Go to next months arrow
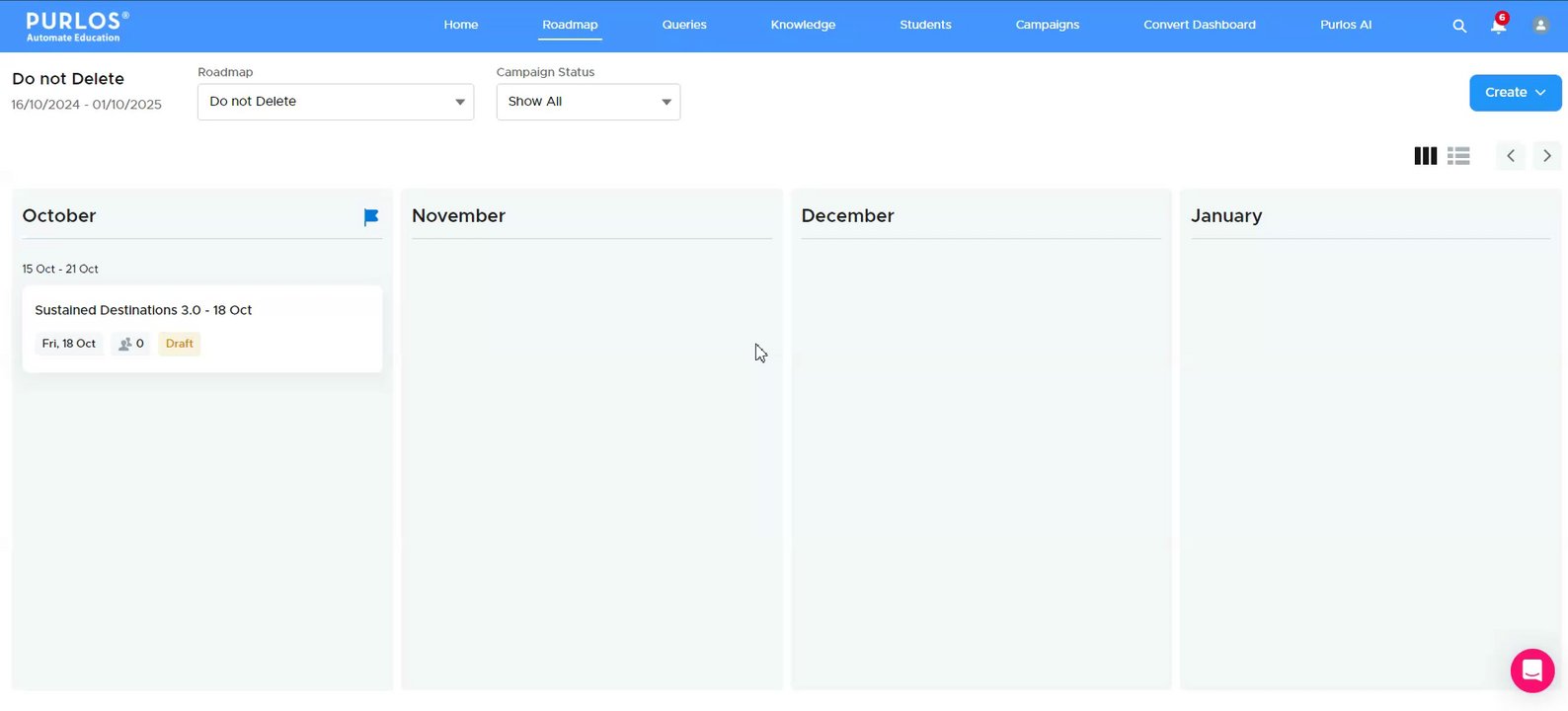 pyautogui.click(x=1547, y=156)
